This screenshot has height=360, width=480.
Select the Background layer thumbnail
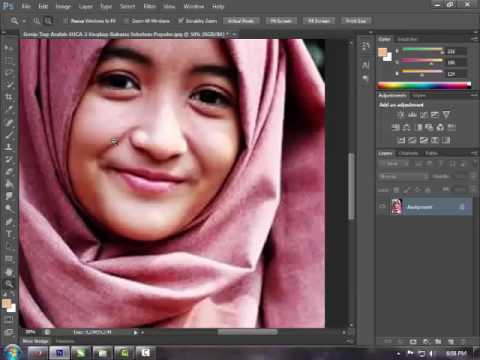(397, 206)
